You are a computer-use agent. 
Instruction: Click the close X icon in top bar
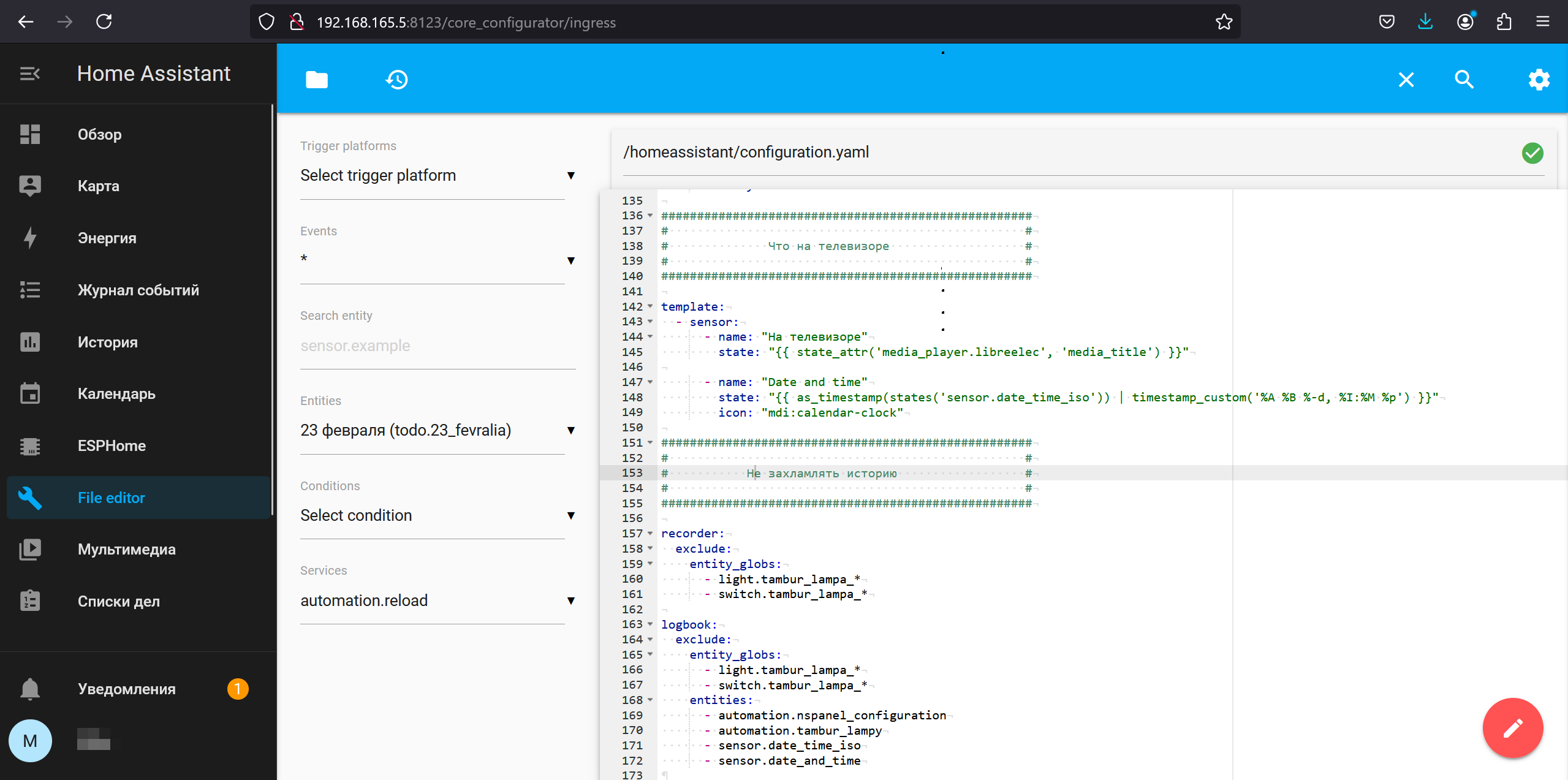pyautogui.click(x=1406, y=80)
